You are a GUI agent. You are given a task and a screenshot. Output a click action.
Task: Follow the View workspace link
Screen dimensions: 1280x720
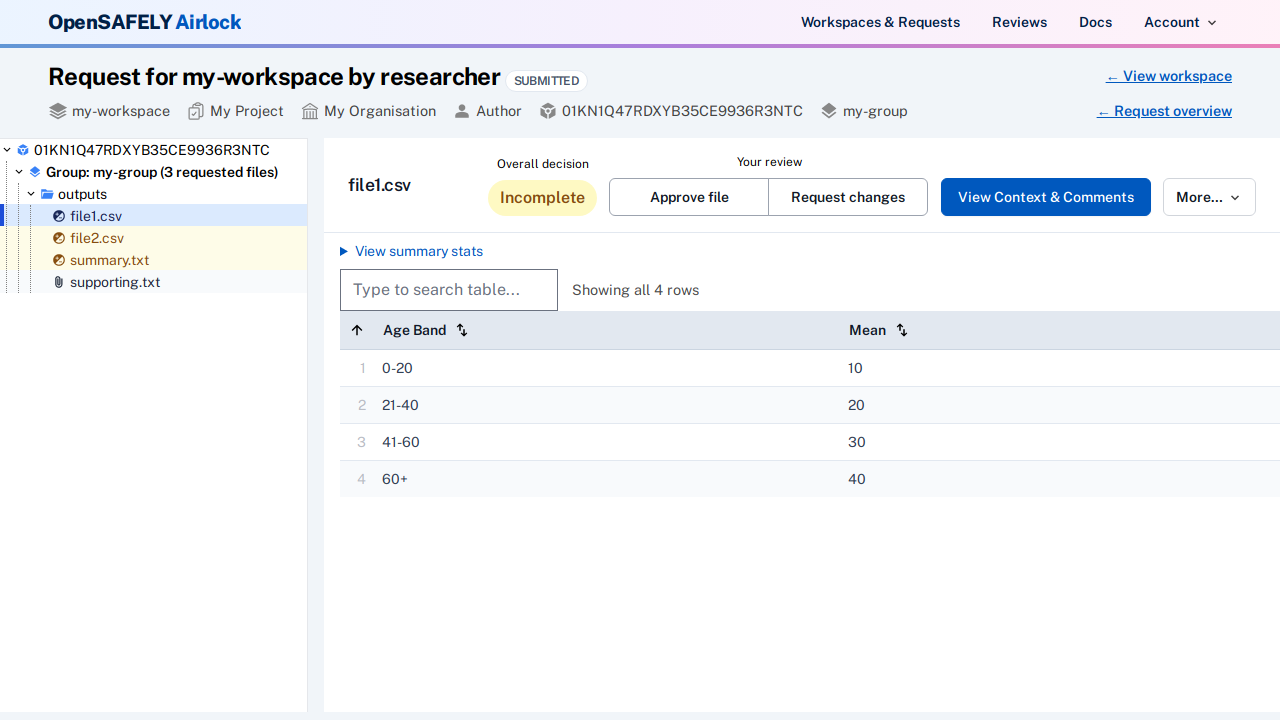(x=1168, y=76)
